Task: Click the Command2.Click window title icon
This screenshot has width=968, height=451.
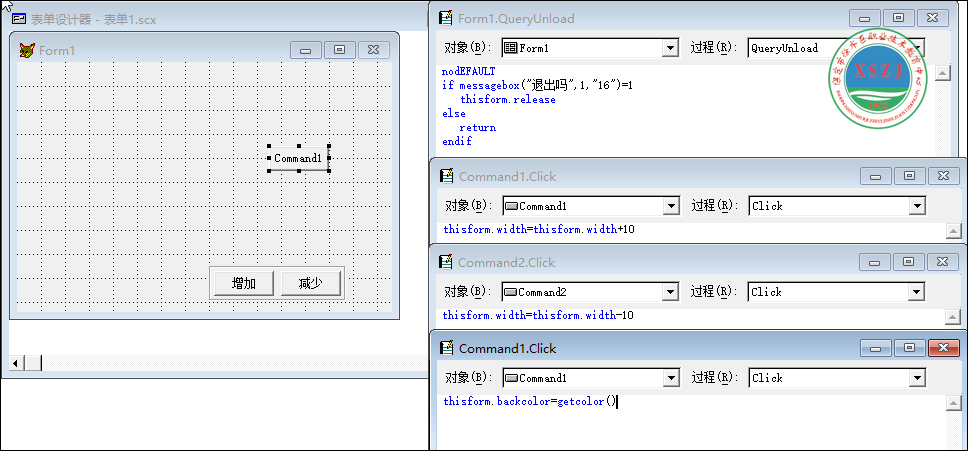Action: pyautogui.click(x=446, y=262)
